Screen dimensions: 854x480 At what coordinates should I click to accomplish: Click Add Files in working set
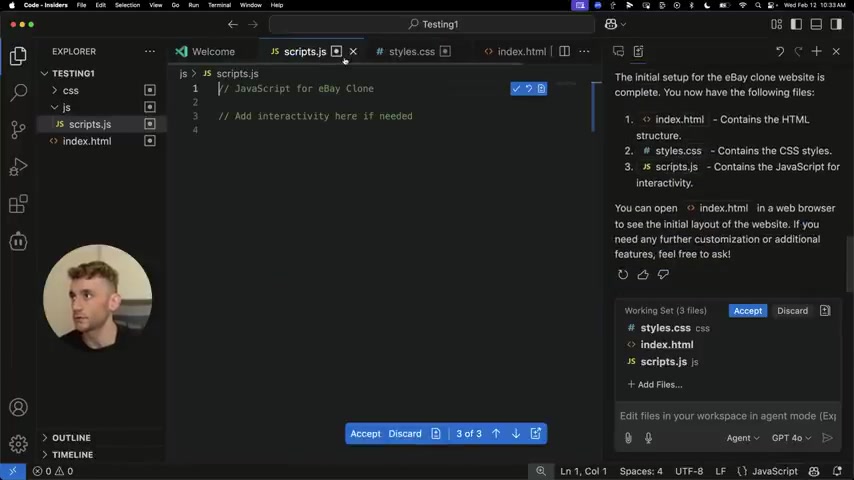[655, 385]
